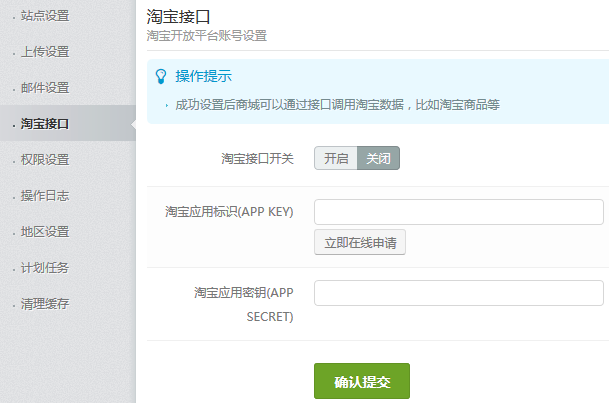
Task: Click the 淘宝应用密钥(APP SECRET) label
Action: click(x=244, y=304)
